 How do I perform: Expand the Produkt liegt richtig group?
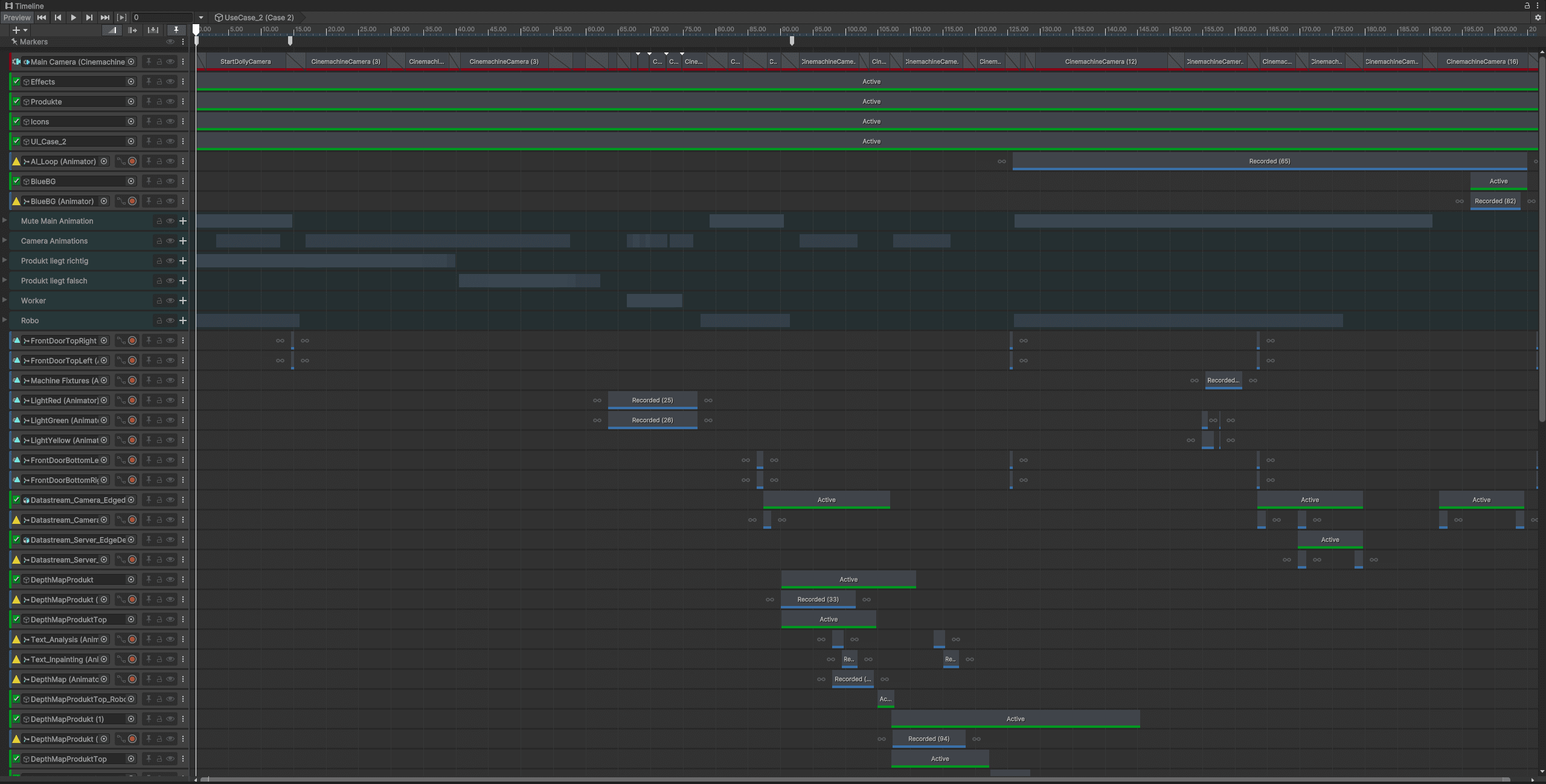5,260
